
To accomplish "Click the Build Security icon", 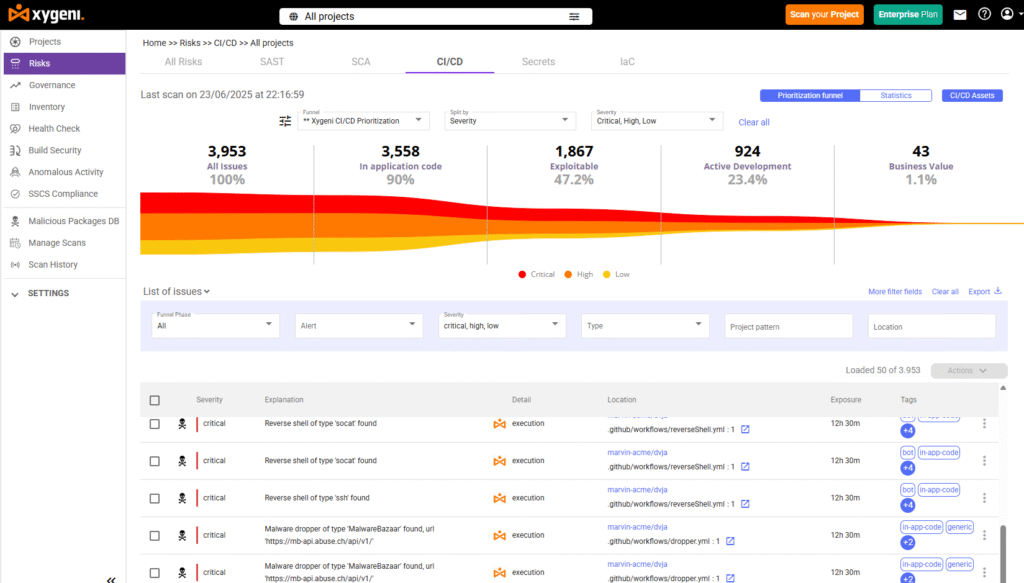I will tap(15, 150).
